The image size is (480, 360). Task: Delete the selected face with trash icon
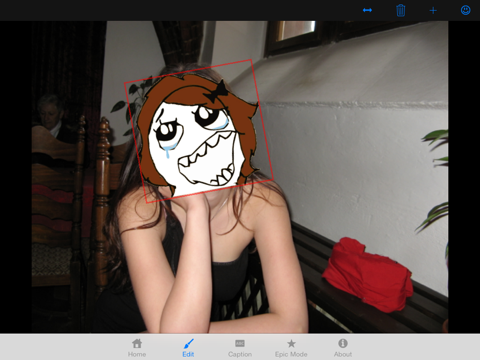pos(401,10)
